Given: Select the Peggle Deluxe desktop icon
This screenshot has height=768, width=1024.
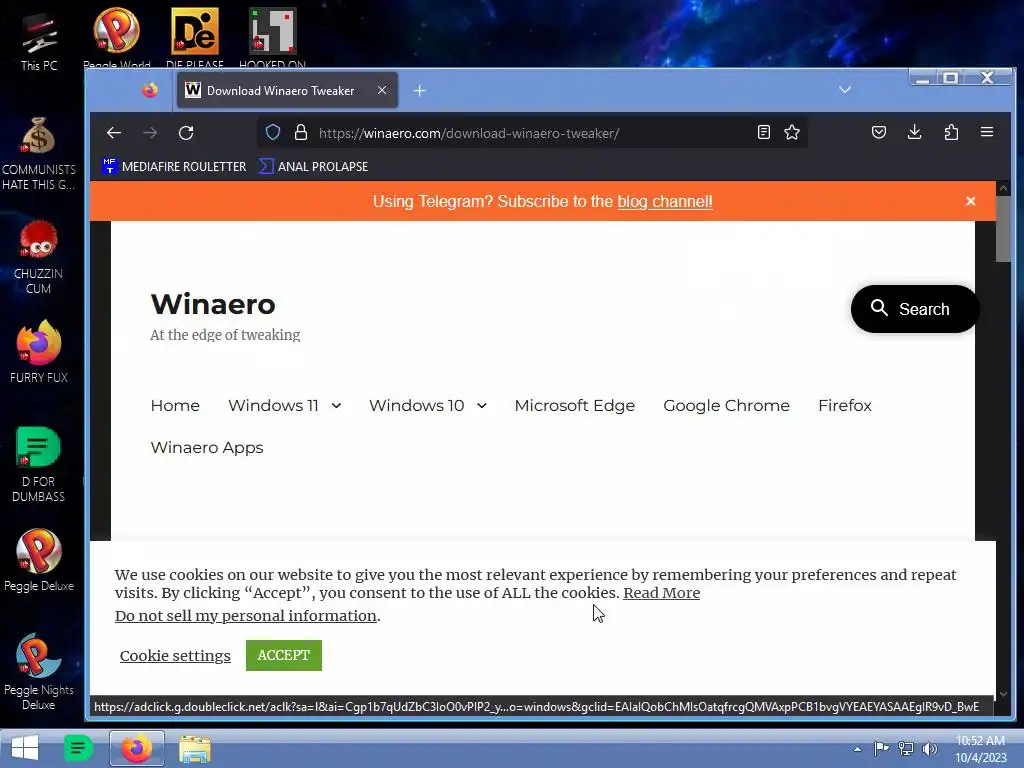Looking at the screenshot, I should click(39, 560).
